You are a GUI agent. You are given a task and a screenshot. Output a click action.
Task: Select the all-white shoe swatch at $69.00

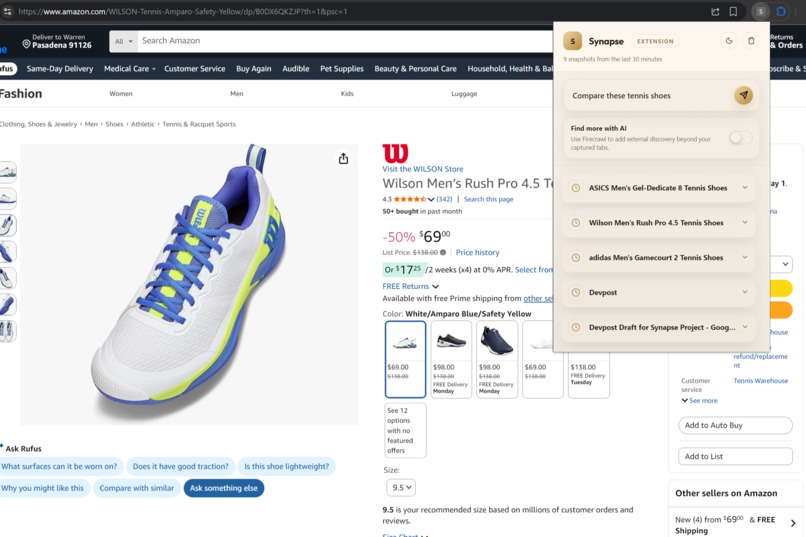(x=542, y=359)
